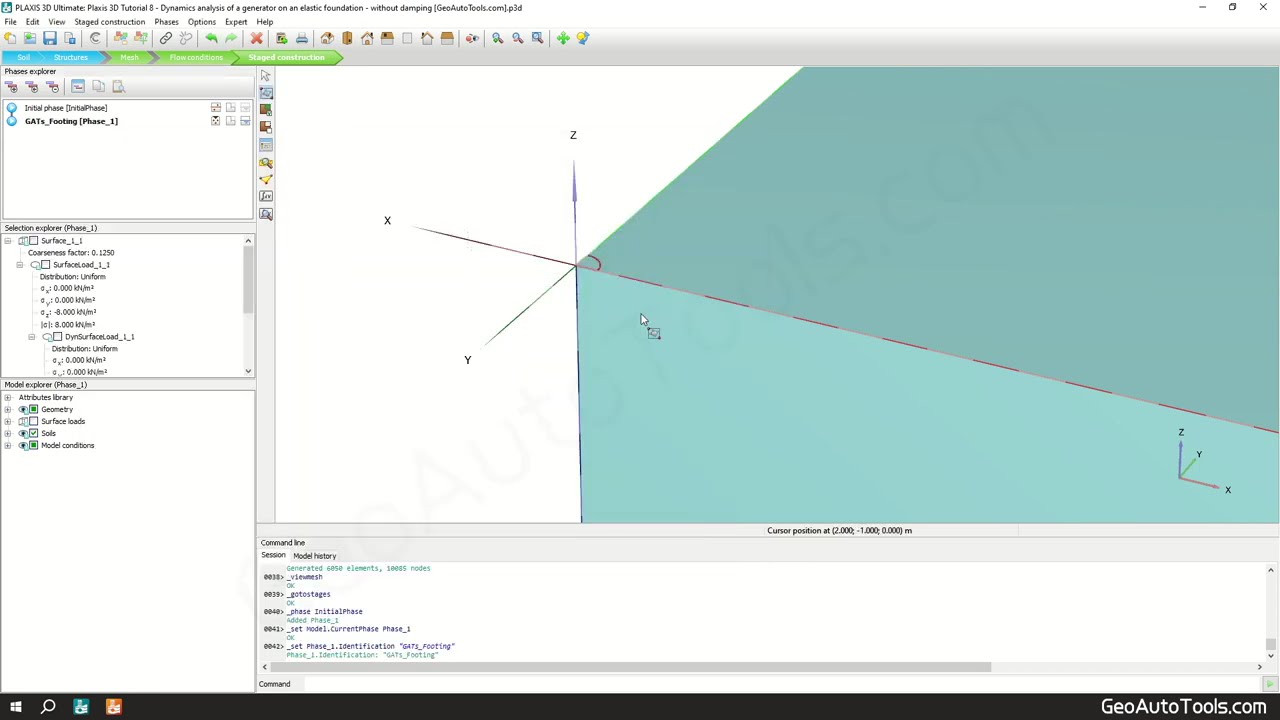Screen dimensions: 1280x720
Task: Click the first magnifier zoom icon in the toolbar
Action: [x=497, y=38]
